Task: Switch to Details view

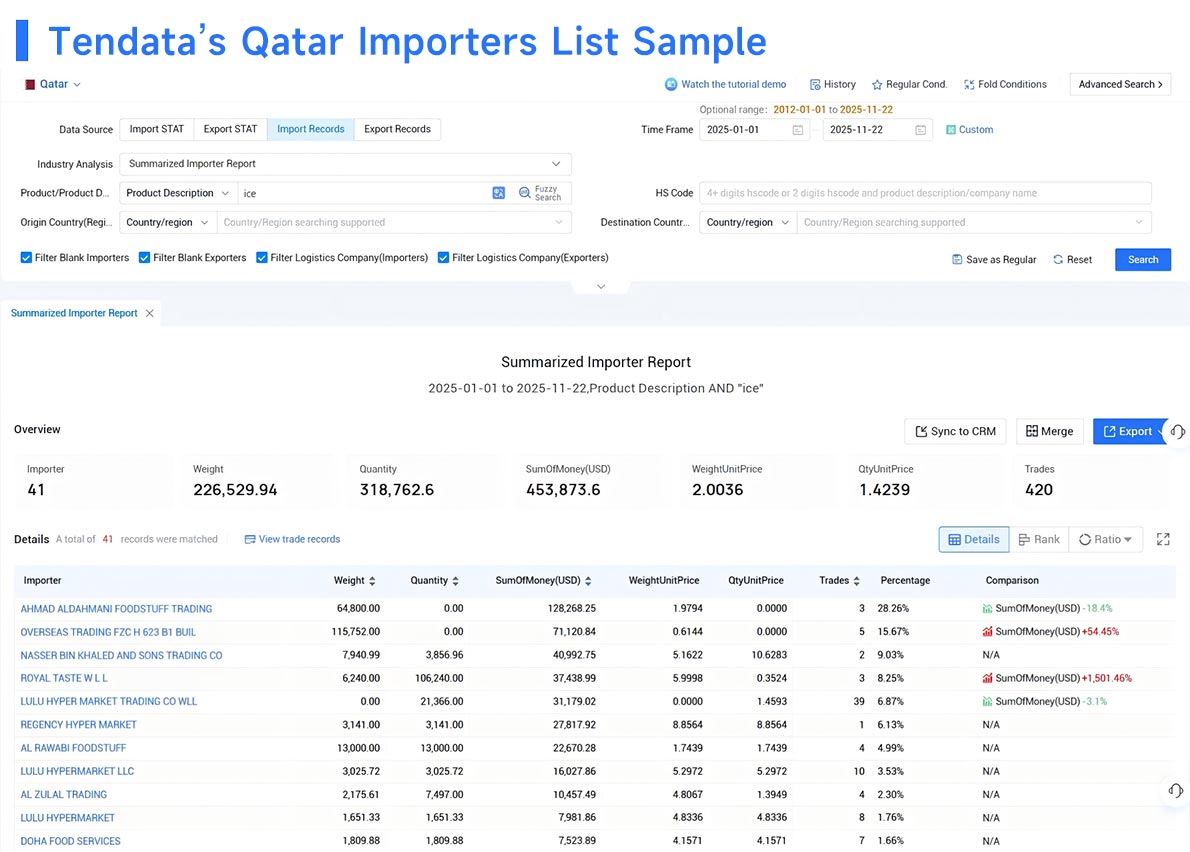Action: point(974,539)
